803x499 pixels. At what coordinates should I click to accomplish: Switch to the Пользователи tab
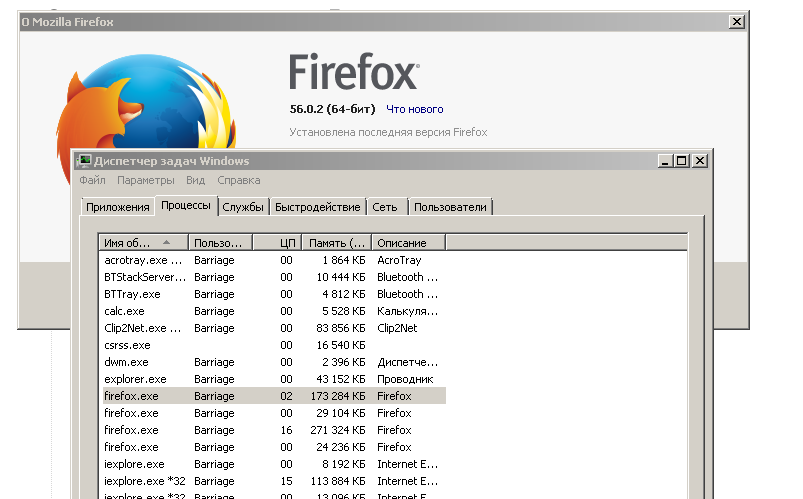point(450,207)
